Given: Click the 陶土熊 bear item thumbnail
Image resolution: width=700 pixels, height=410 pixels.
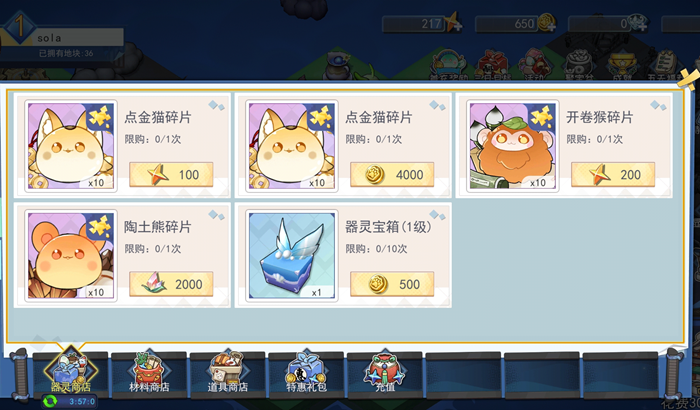Looking at the screenshot, I should [x=71, y=255].
